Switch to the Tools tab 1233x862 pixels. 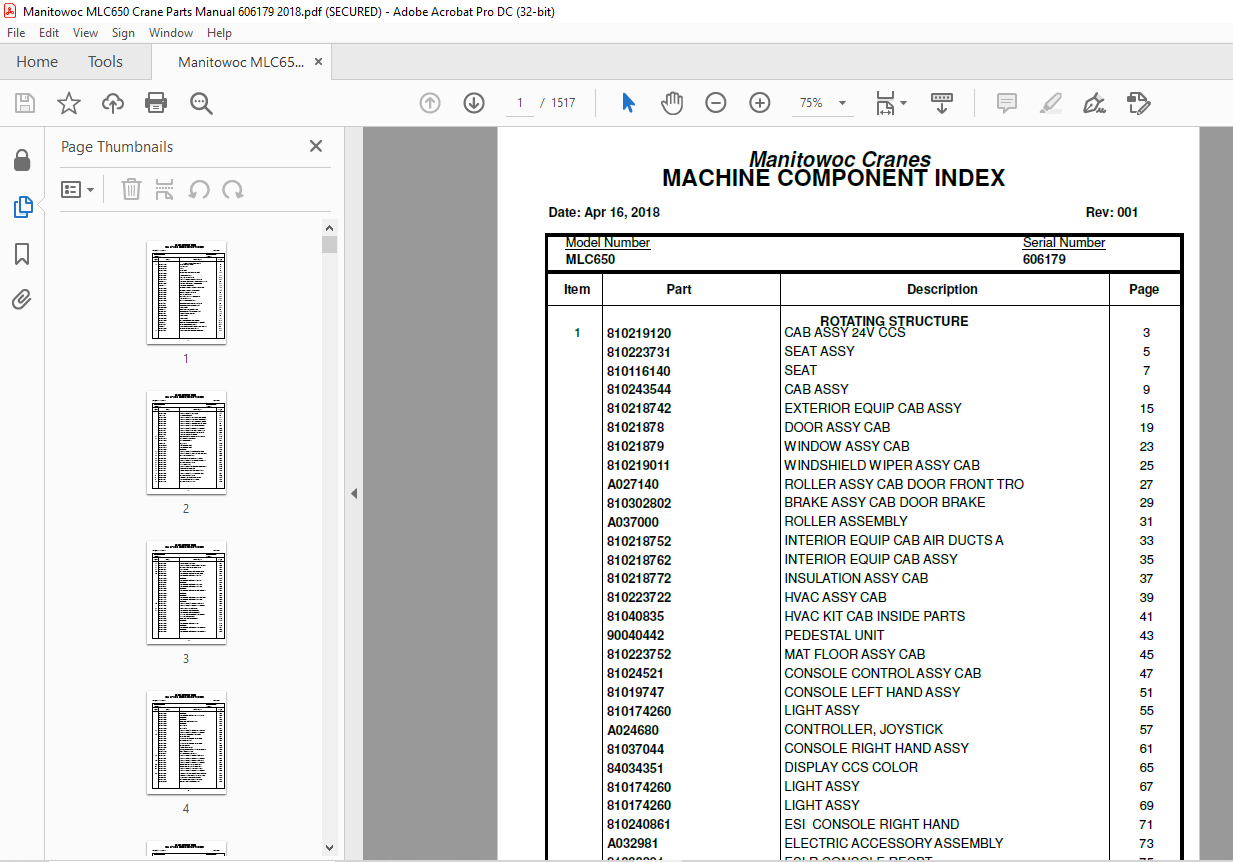click(105, 62)
